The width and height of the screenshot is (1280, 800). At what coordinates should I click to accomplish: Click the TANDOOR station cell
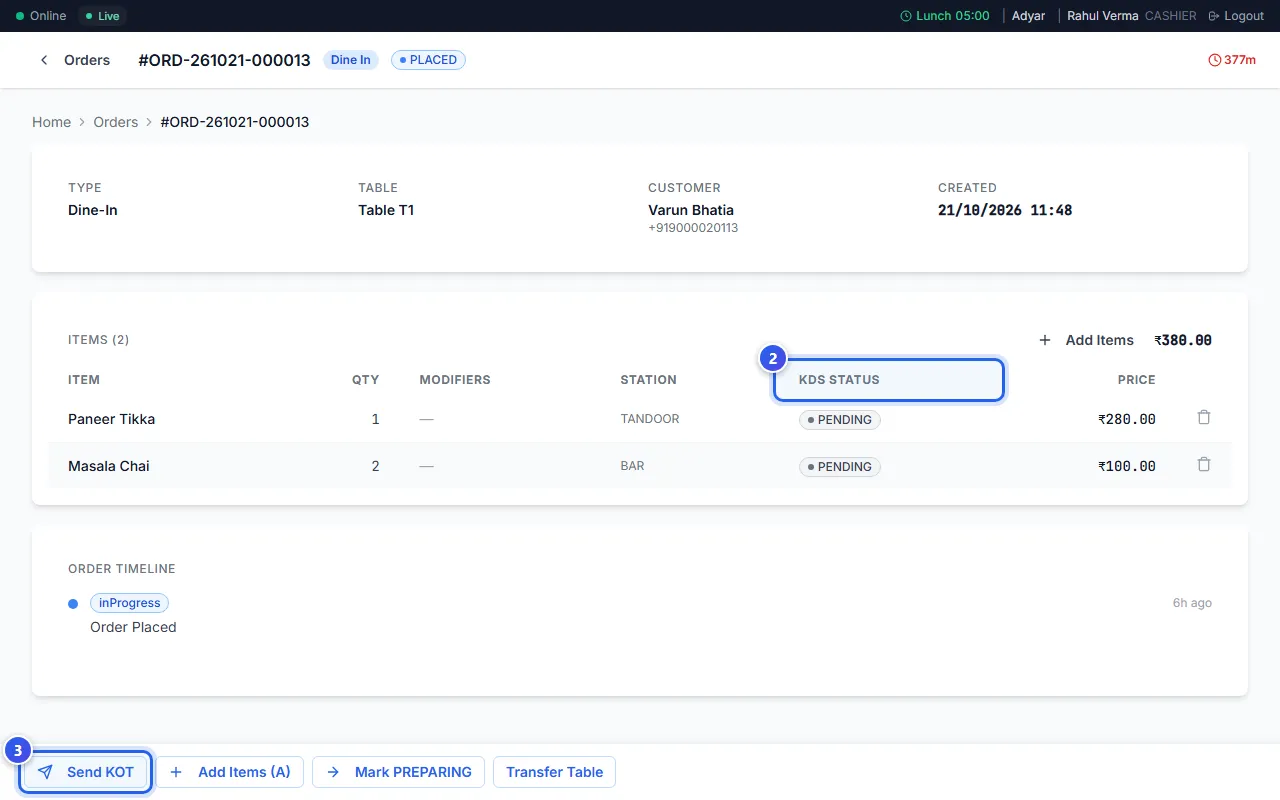[650, 419]
